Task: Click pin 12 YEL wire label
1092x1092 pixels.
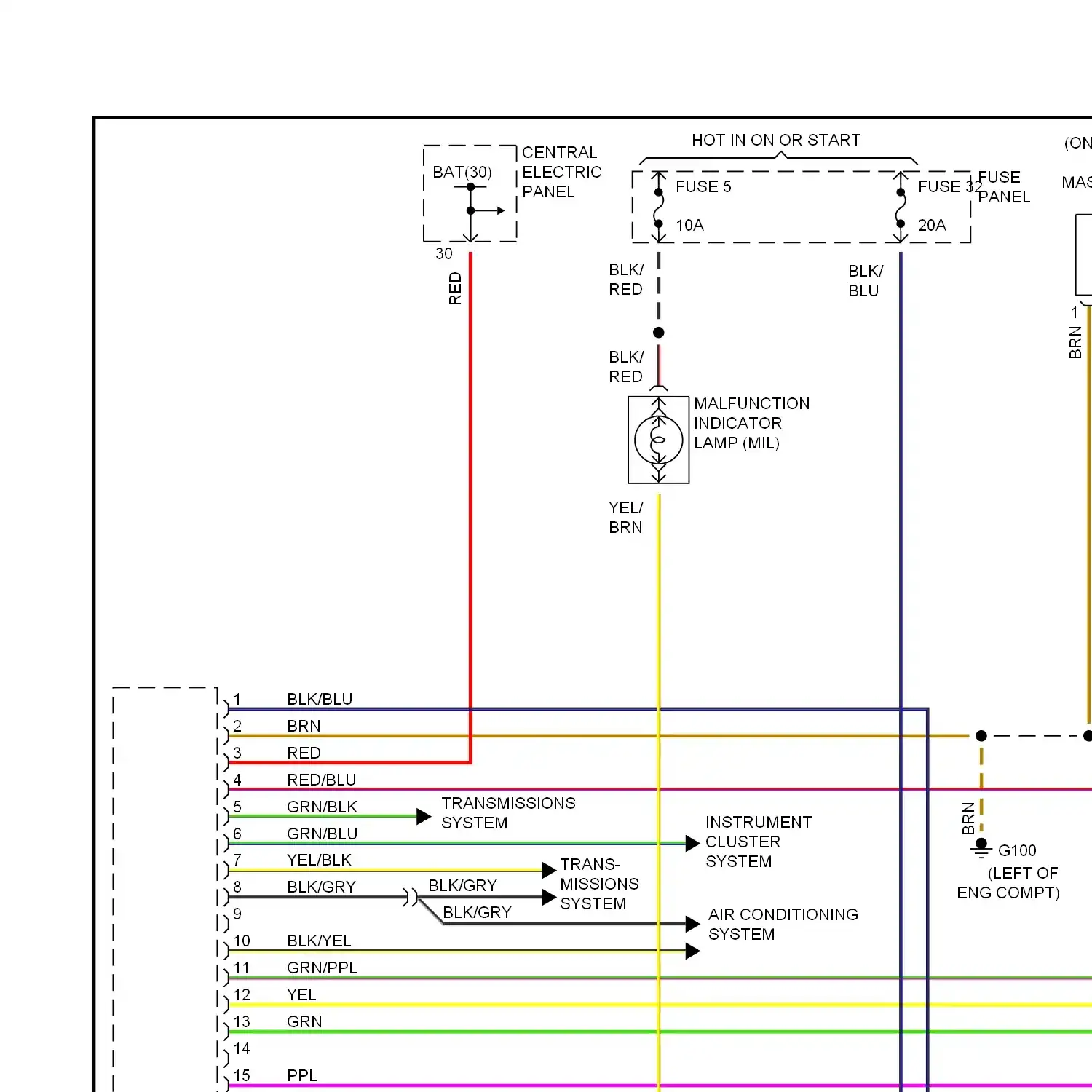Action: pyautogui.click(x=301, y=994)
